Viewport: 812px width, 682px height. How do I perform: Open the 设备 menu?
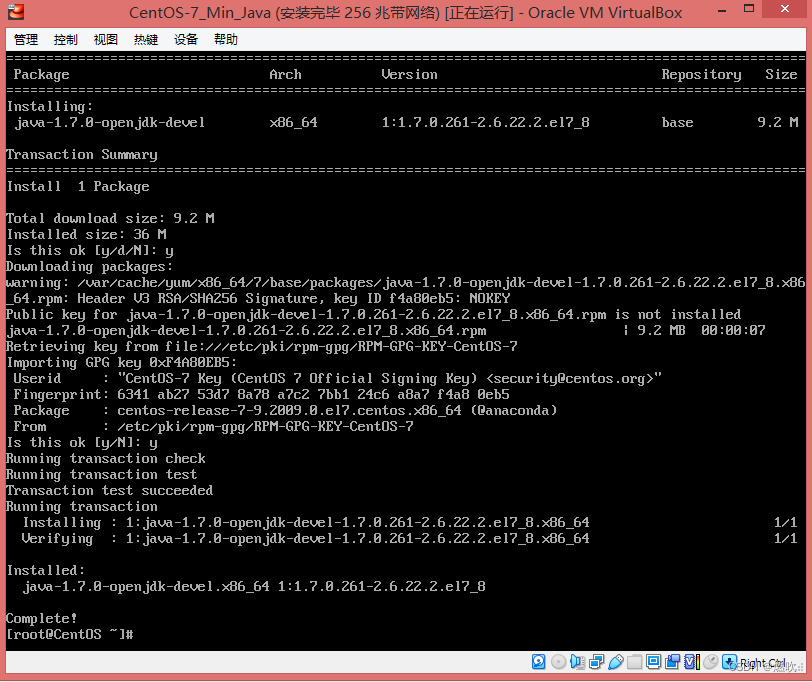(186, 39)
